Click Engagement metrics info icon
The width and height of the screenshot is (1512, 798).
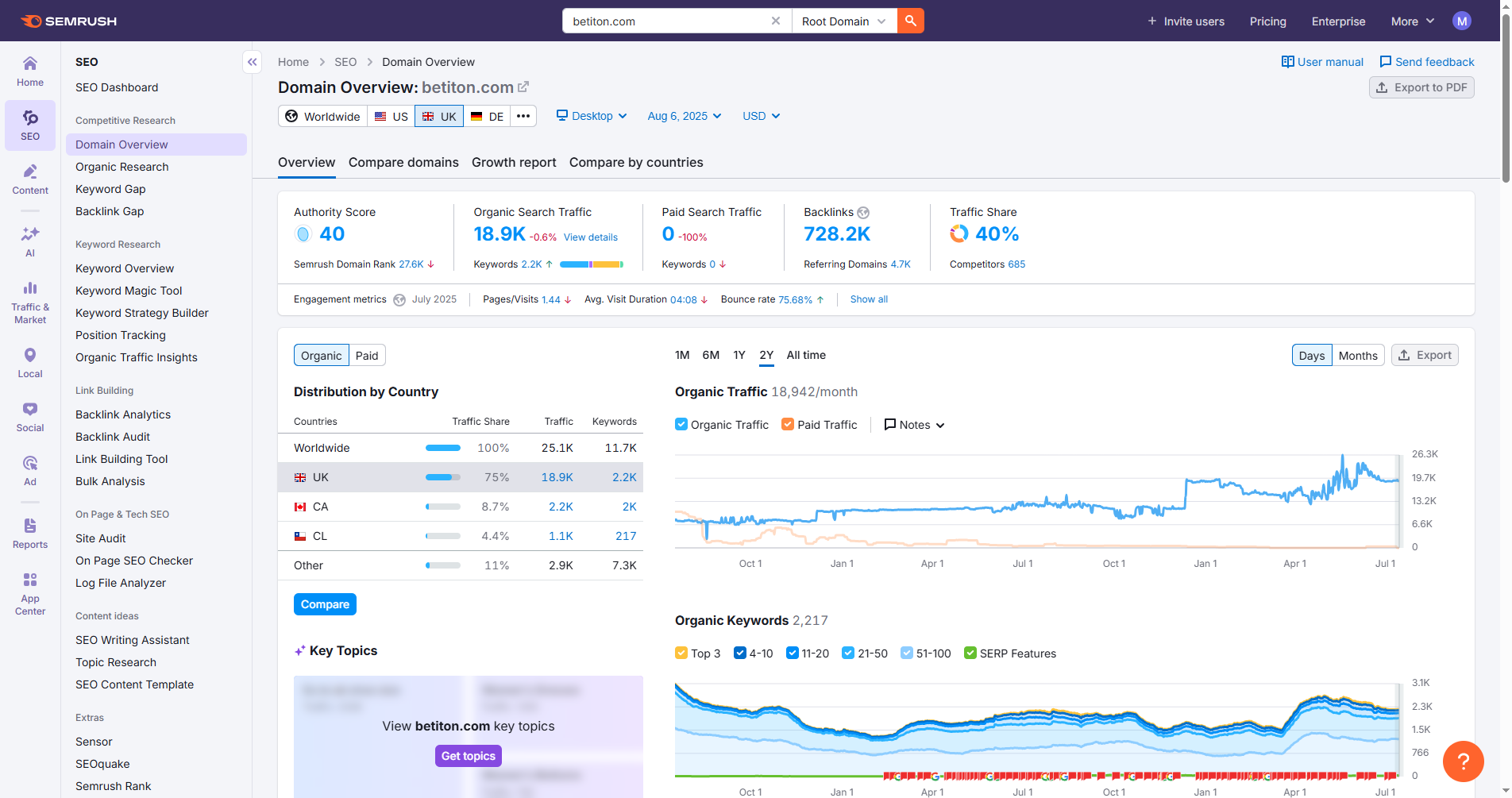click(399, 300)
